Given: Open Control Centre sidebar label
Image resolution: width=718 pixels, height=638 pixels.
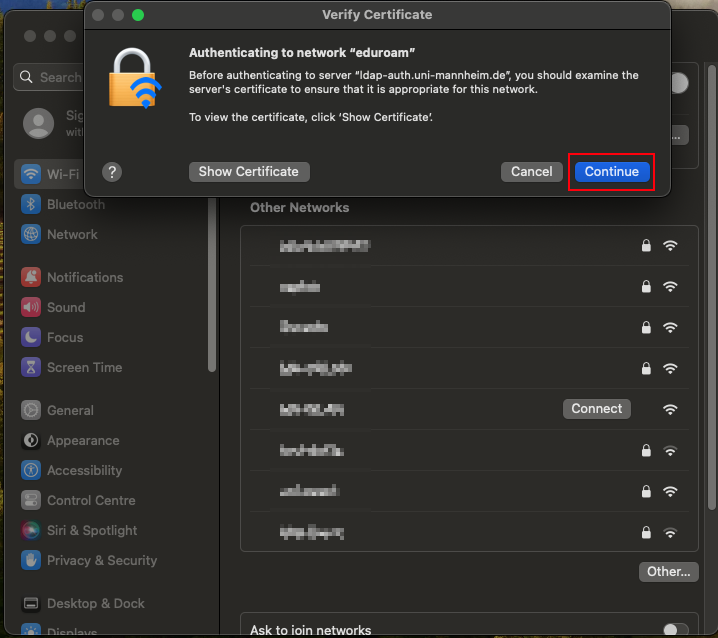Looking at the screenshot, I should 91,500.
